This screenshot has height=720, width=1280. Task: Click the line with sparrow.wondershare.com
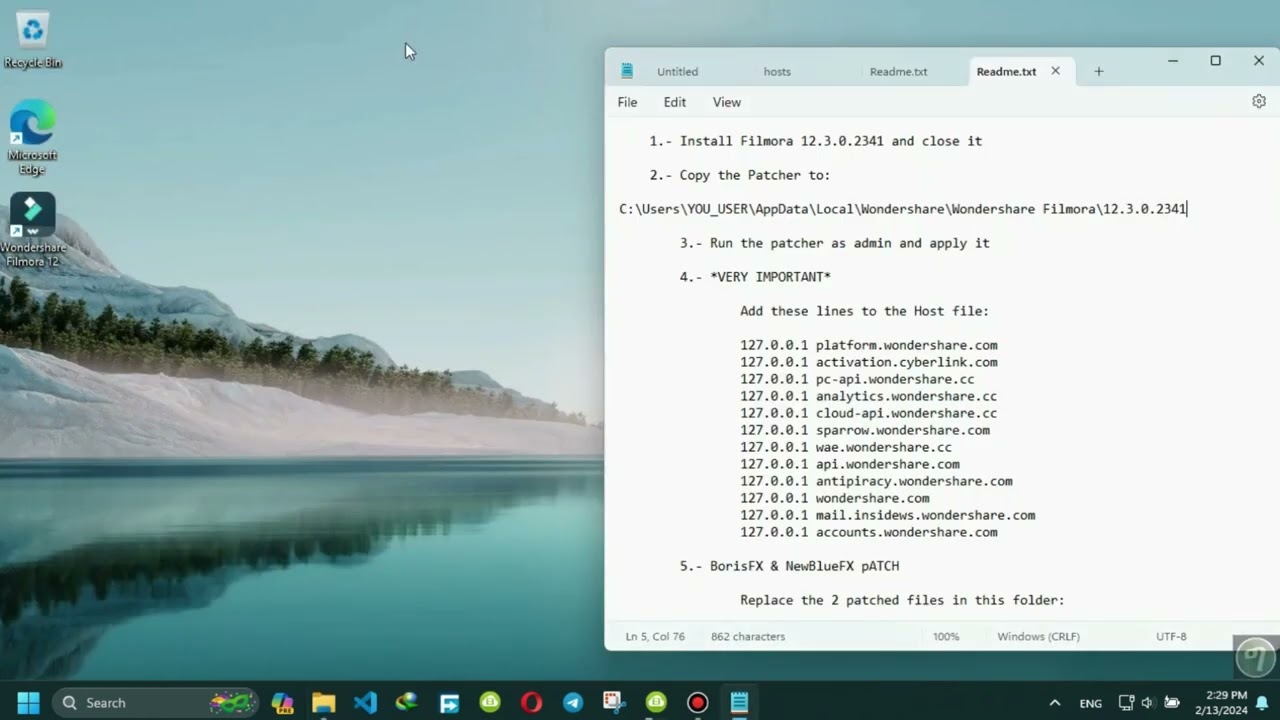point(864,430)
